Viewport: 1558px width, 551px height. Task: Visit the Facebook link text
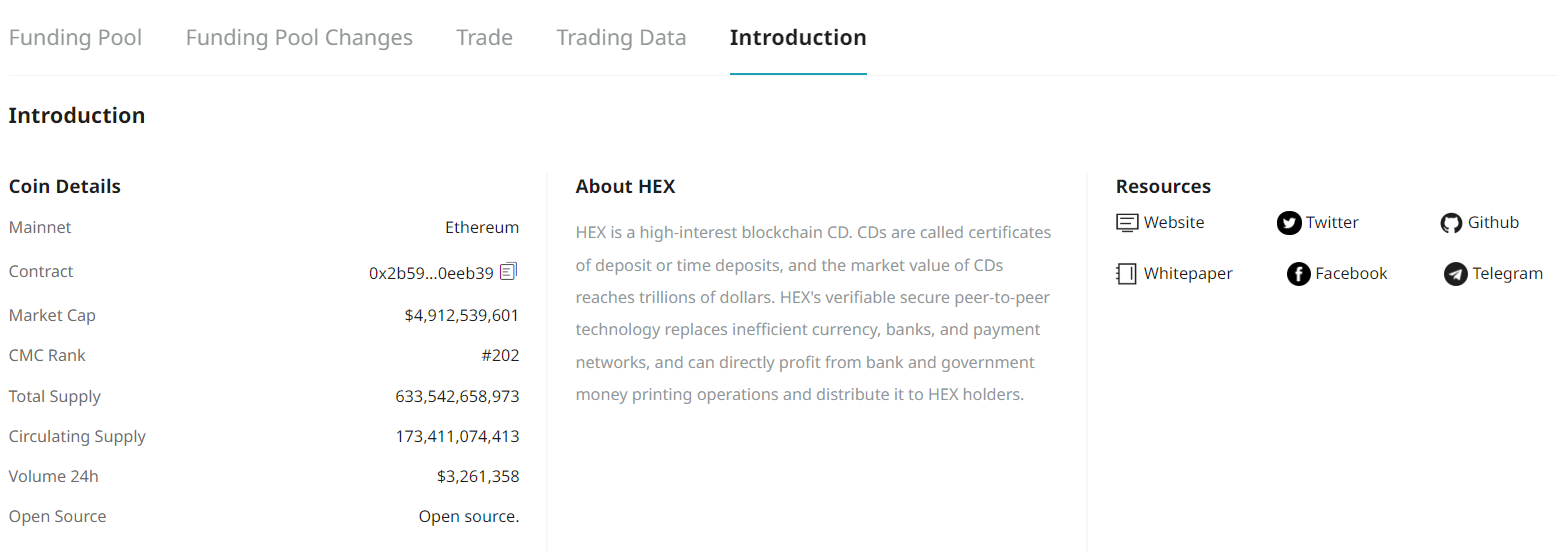tap(1351, 274)
